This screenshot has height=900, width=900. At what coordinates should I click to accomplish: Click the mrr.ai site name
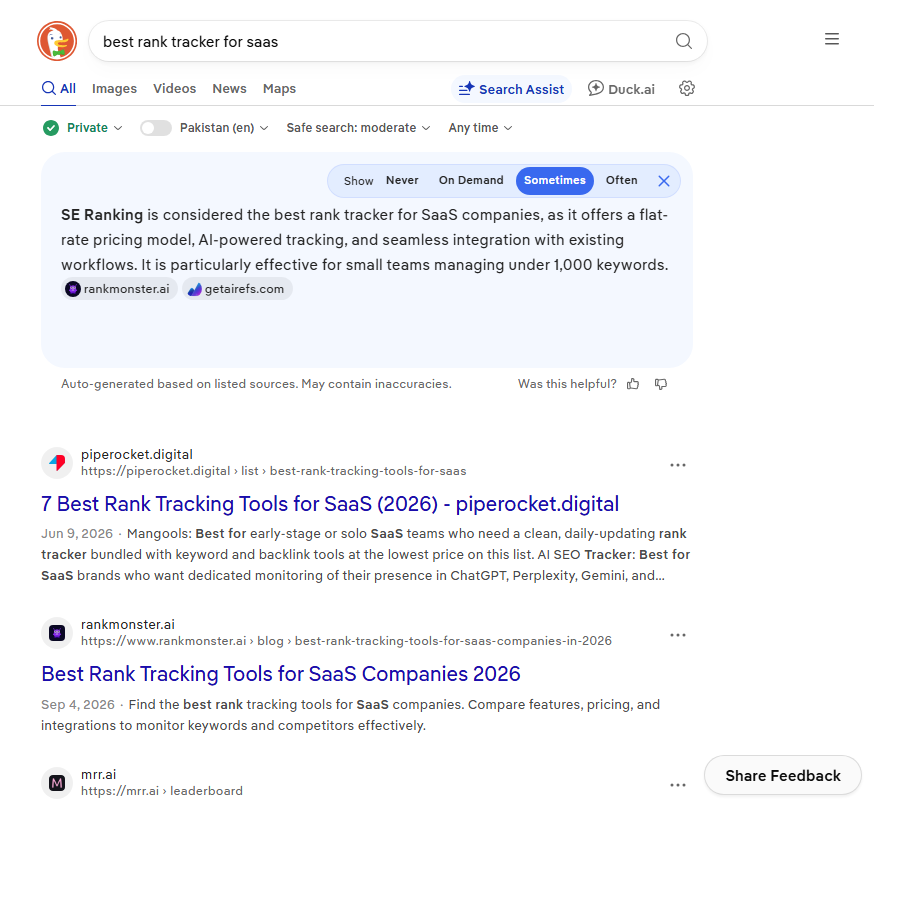pos(98,775)
